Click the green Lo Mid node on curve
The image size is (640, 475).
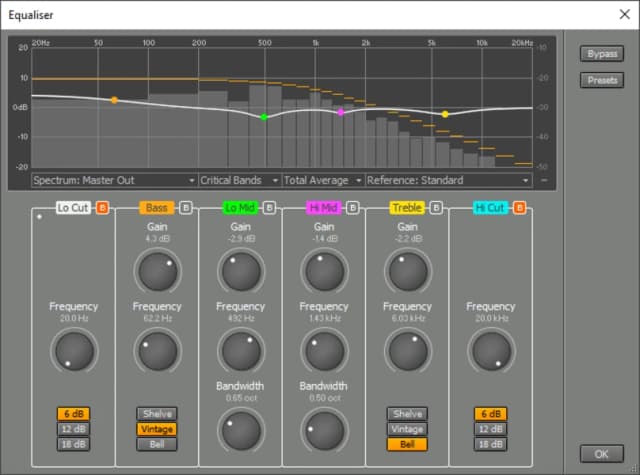pos(264,117)
